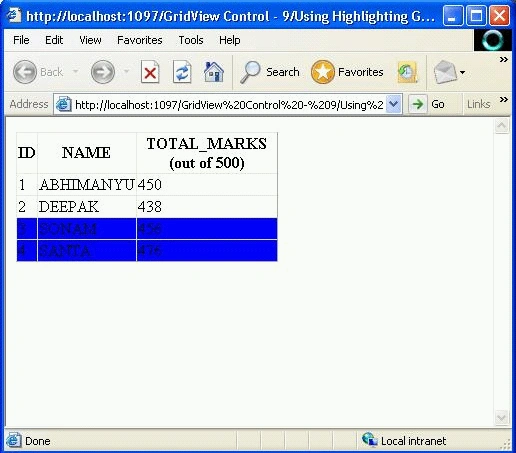Click inside the address URL field
Viewport: 516px width, 453px height.
(x=229, y=105)
